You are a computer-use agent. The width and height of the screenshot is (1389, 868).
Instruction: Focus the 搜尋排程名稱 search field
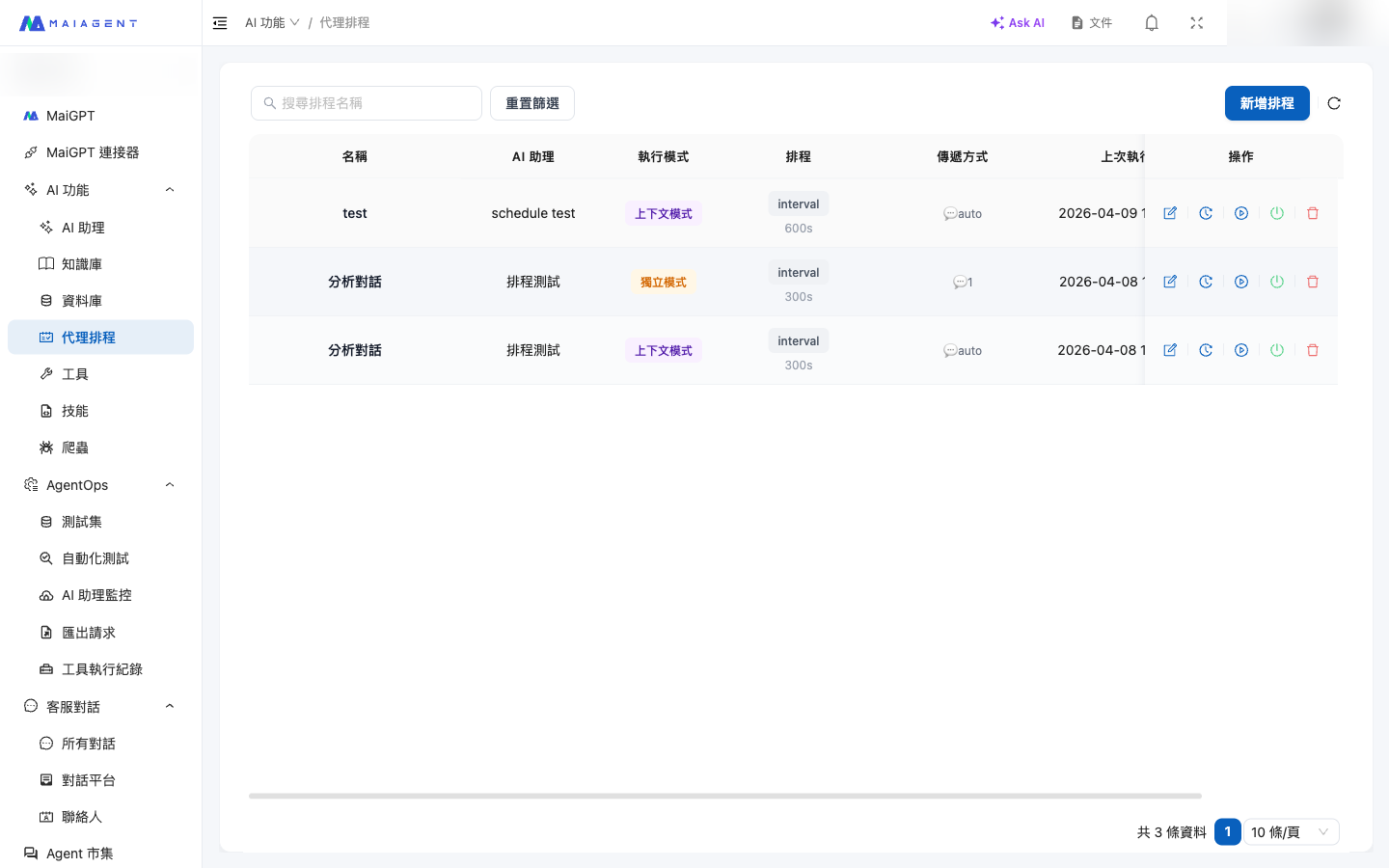[x=367, y=103]
